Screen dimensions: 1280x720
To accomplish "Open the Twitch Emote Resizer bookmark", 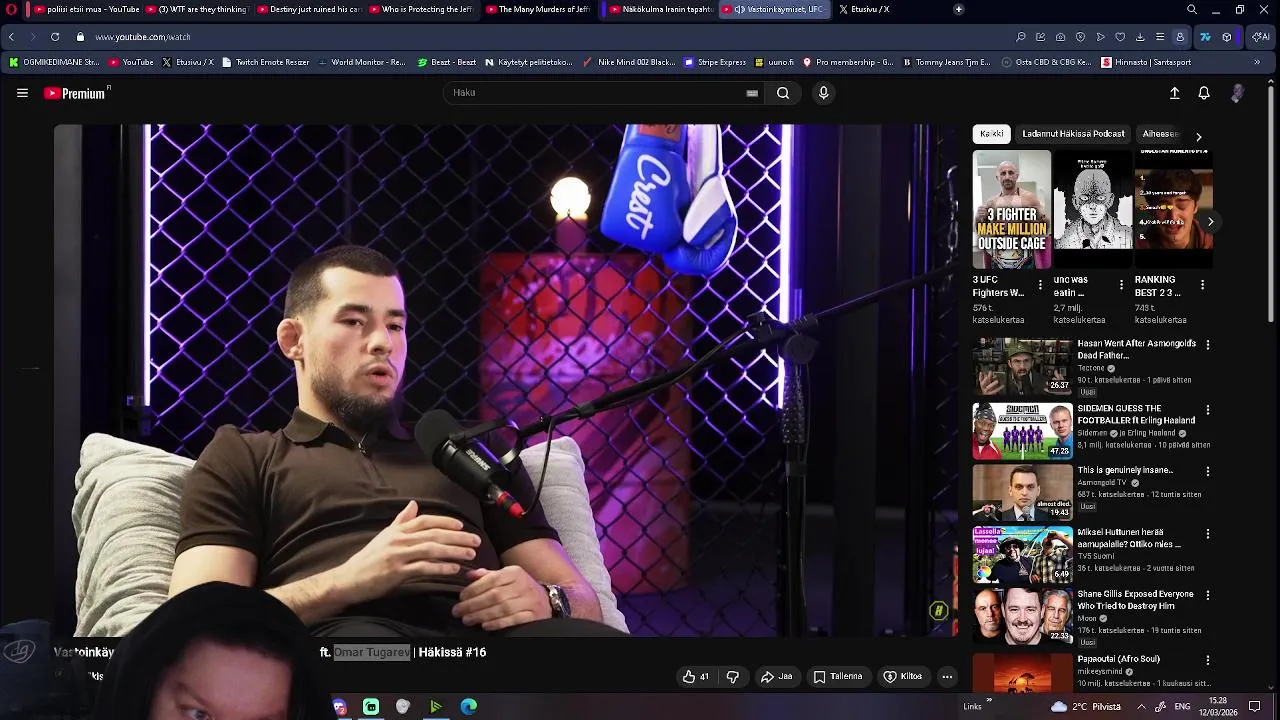I will 266,62.
